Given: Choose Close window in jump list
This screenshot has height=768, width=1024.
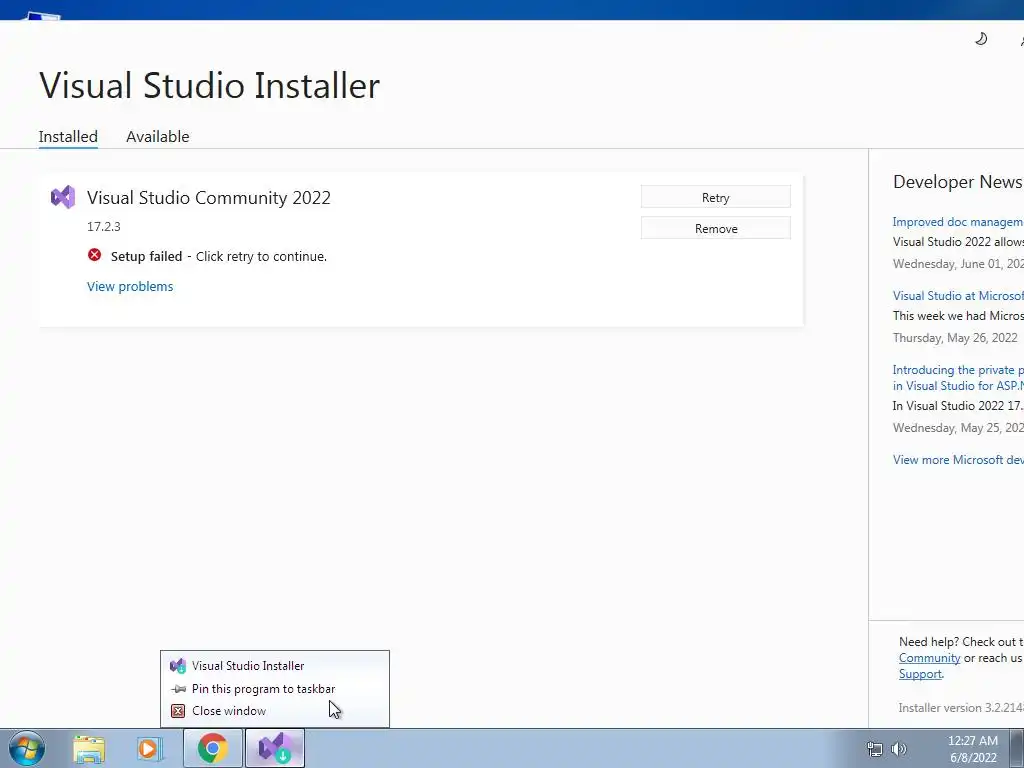Looking at the screenshot, I should [275, 711].
